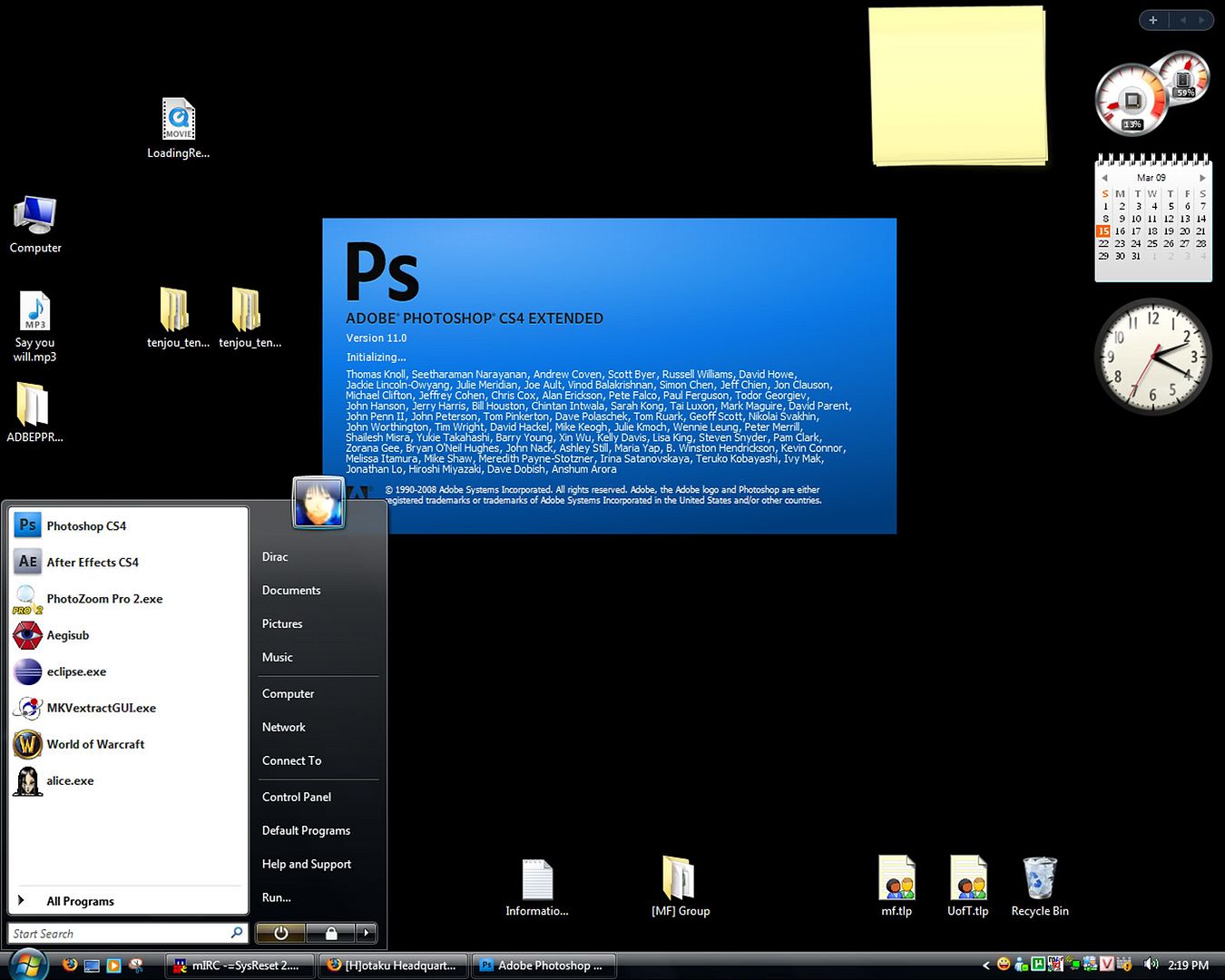Viewport: 1225px width, 980px height.
Task: Click Show Desktop quick launch icon
Action: 92,965
